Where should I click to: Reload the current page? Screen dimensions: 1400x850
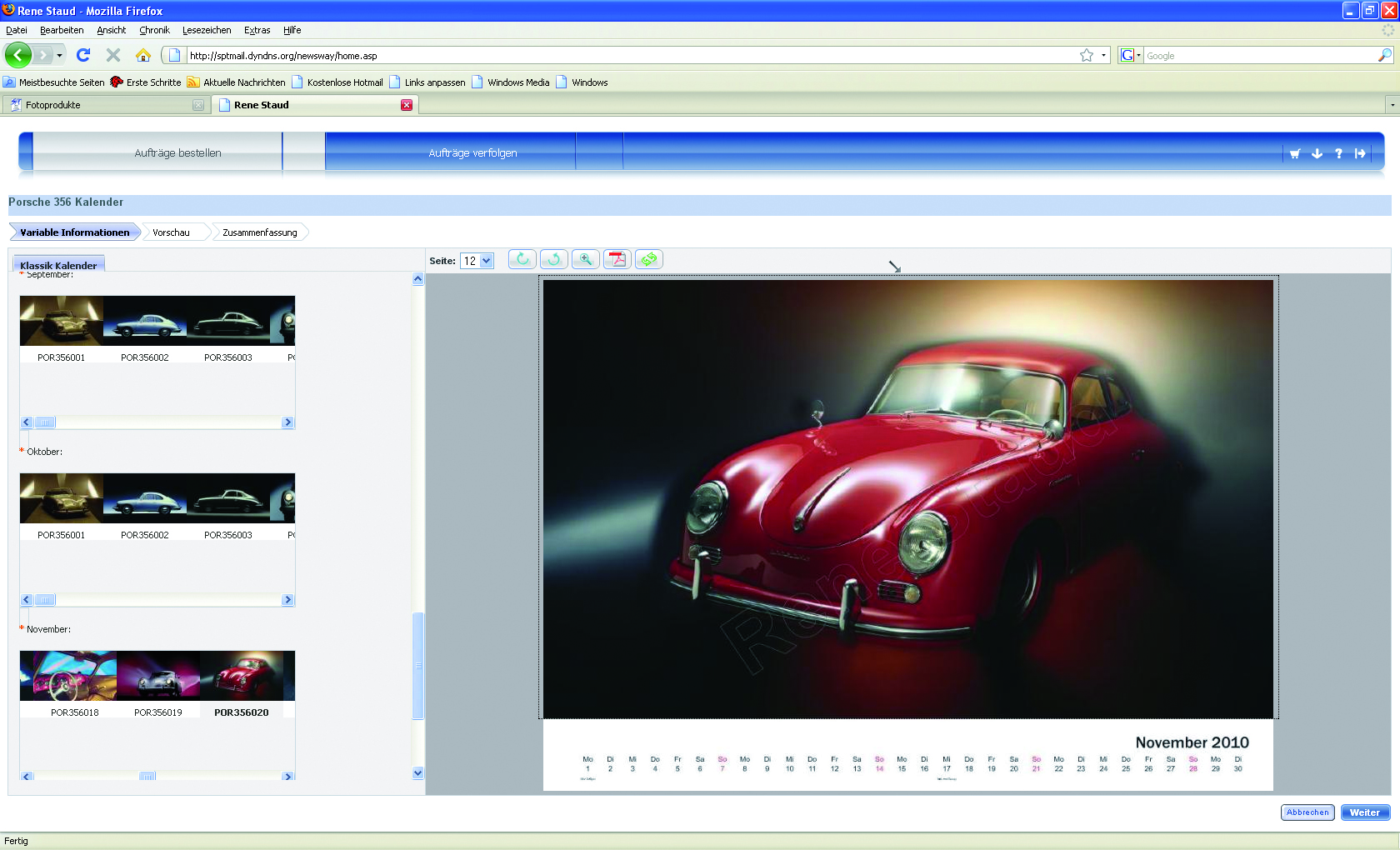point(83,55)
